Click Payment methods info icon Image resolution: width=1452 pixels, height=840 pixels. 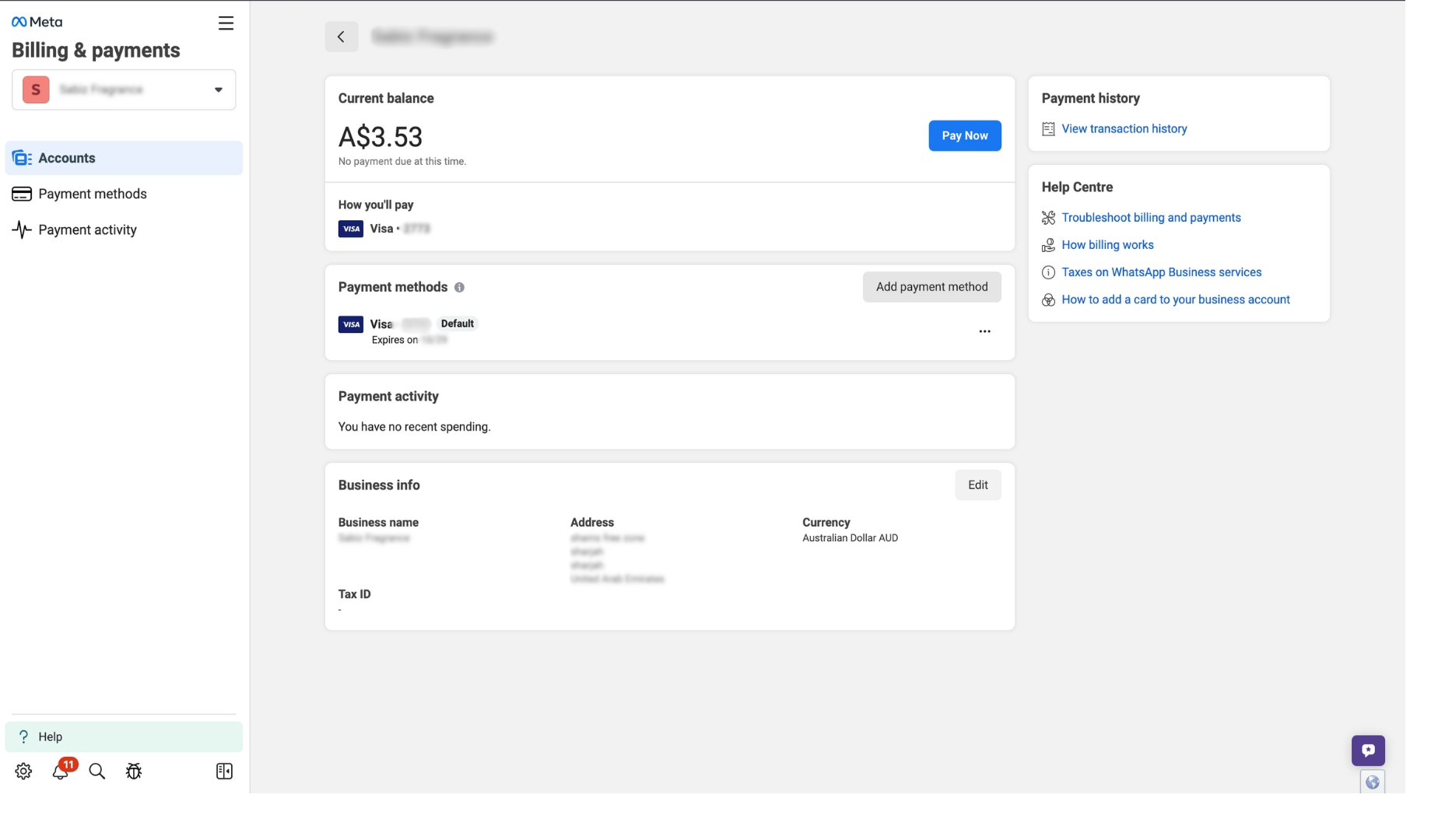pyautogui.click(x=459, y=288)
